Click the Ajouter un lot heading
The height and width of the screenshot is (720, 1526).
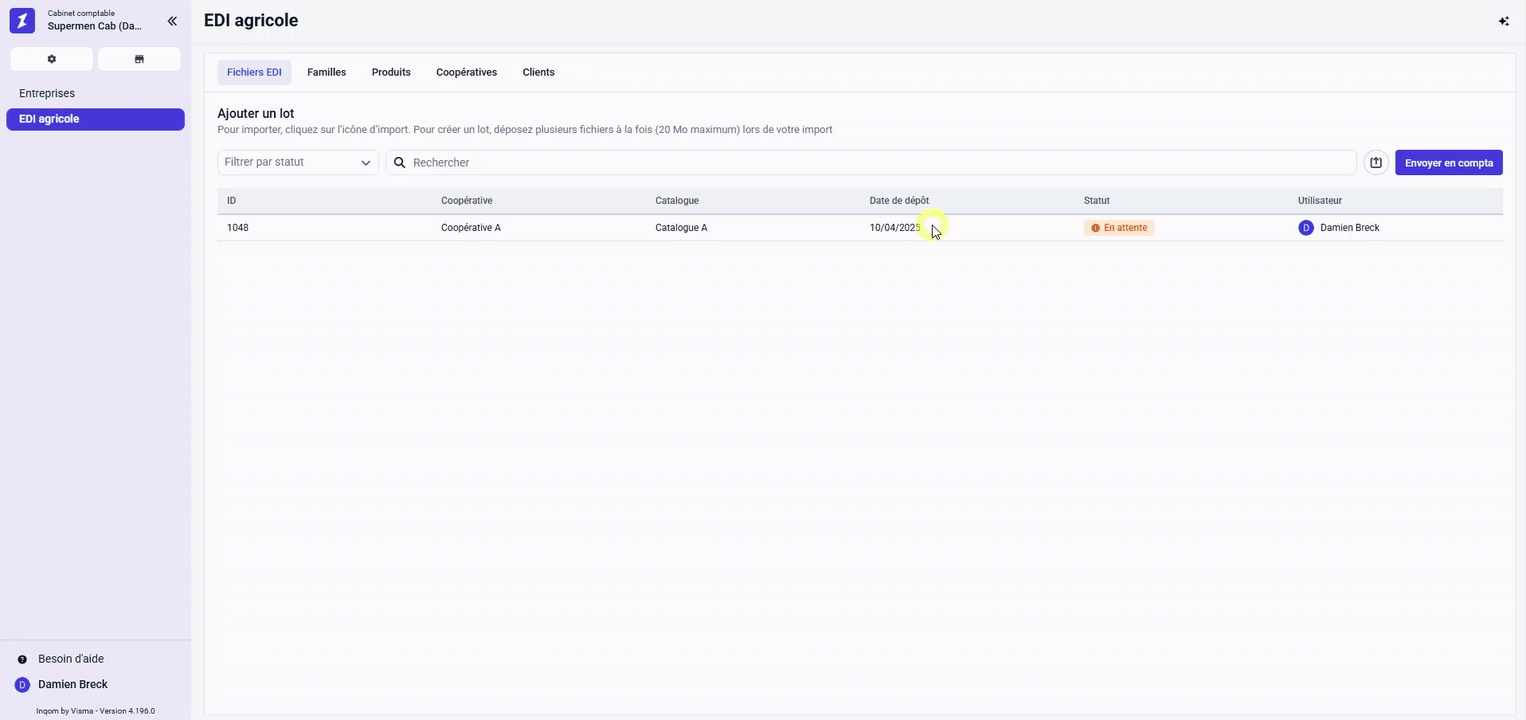tap(255, 114)
